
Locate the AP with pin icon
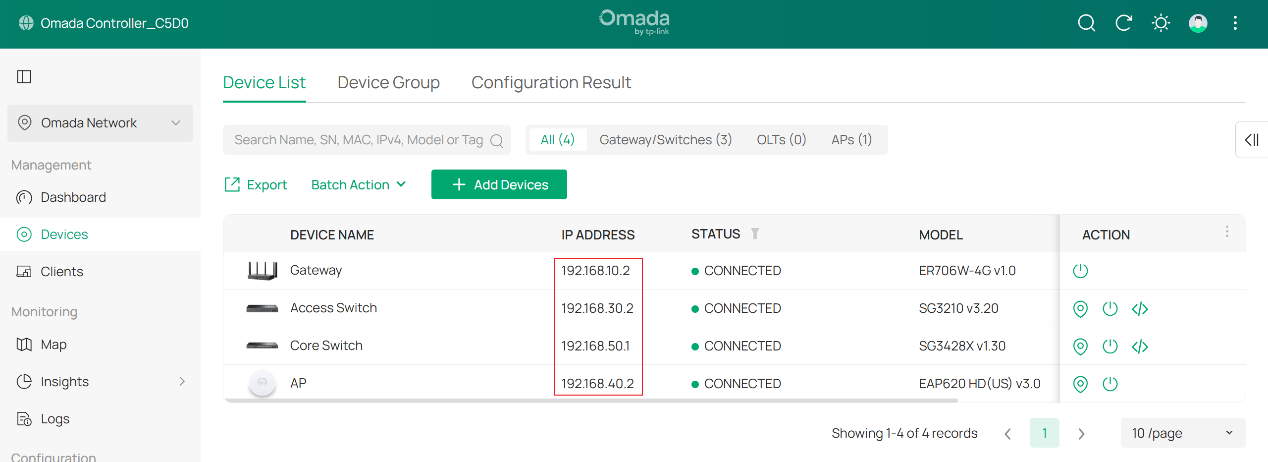(x=1080, y=384)
